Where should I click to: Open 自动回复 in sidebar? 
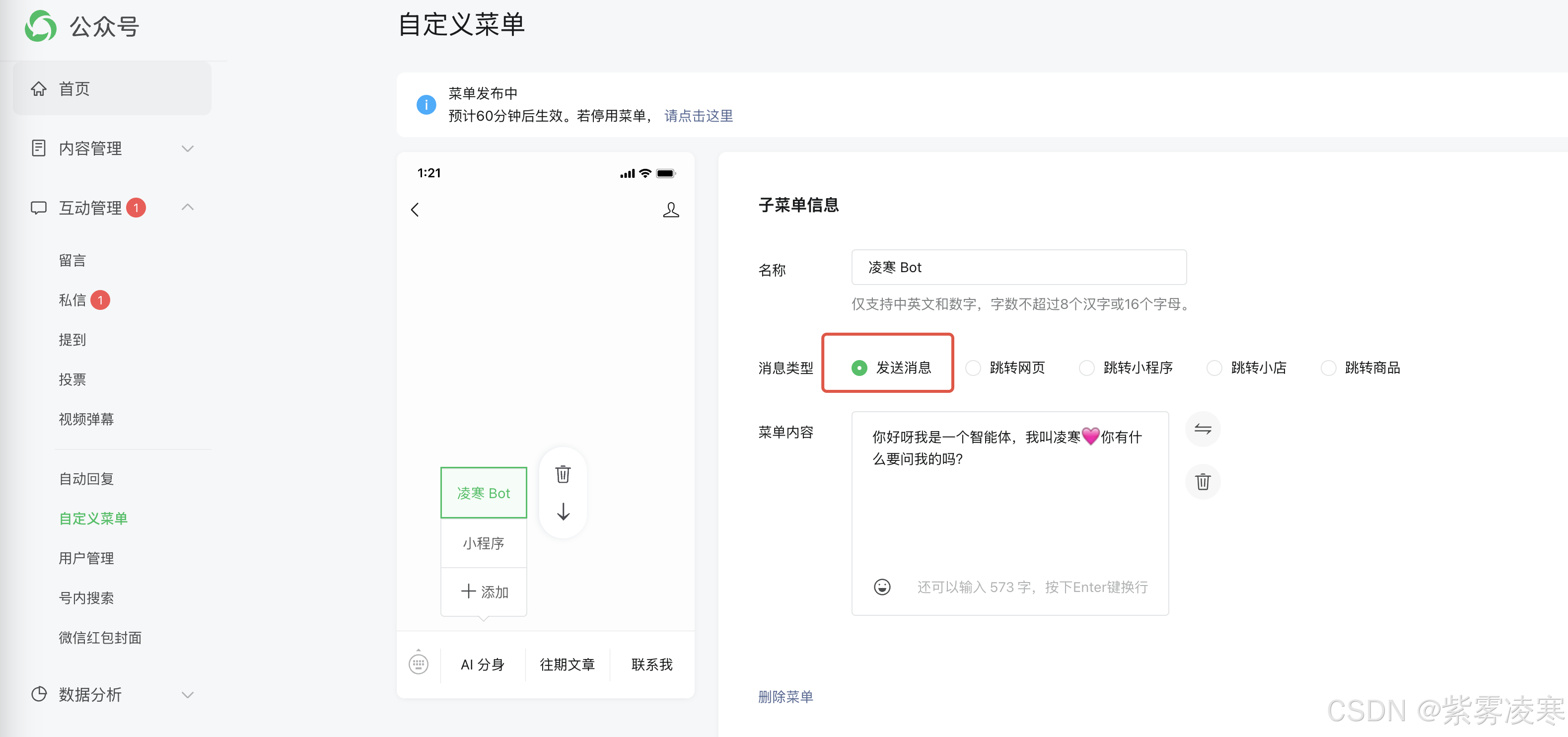[x=86, y=479]
